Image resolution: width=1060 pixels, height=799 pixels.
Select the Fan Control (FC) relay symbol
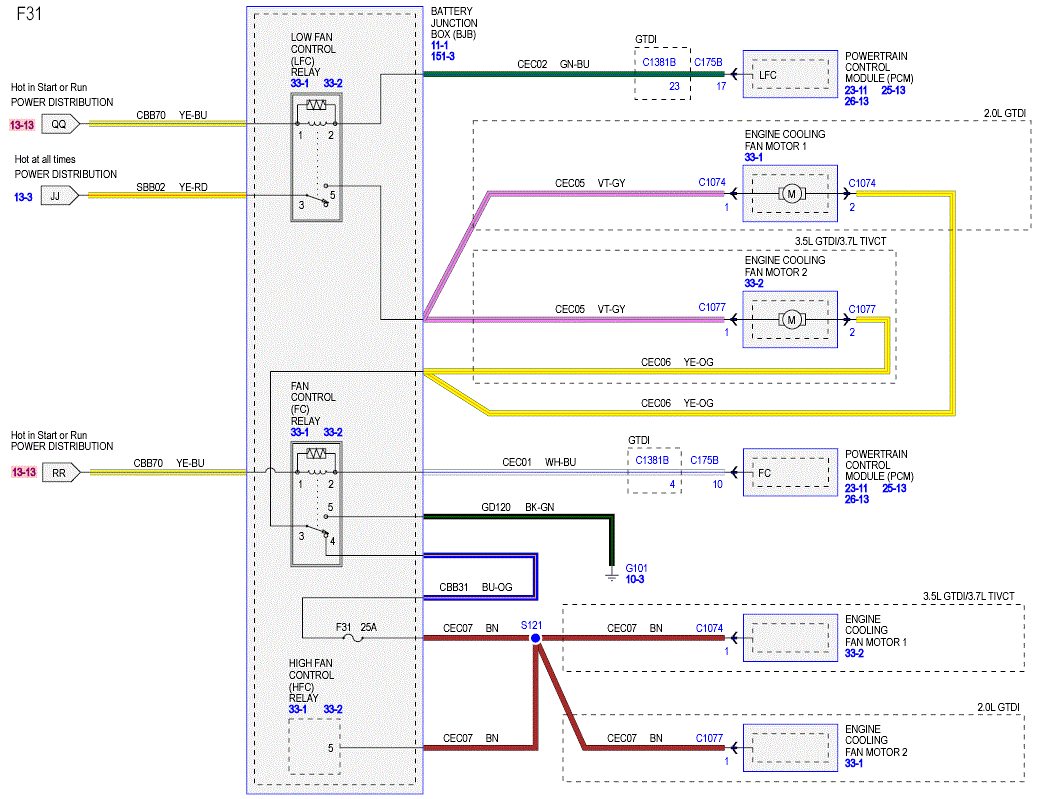[x=316, y=504]
